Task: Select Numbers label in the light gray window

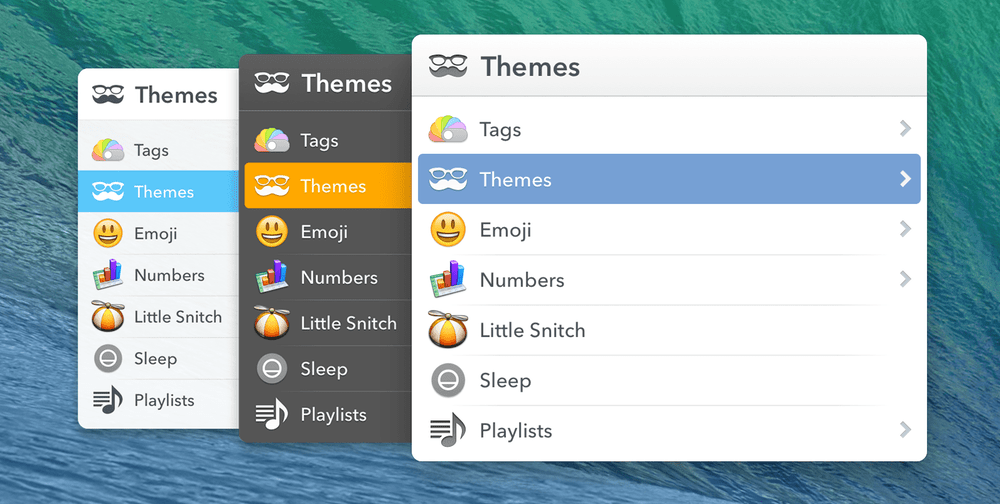Action: point(169,276)
